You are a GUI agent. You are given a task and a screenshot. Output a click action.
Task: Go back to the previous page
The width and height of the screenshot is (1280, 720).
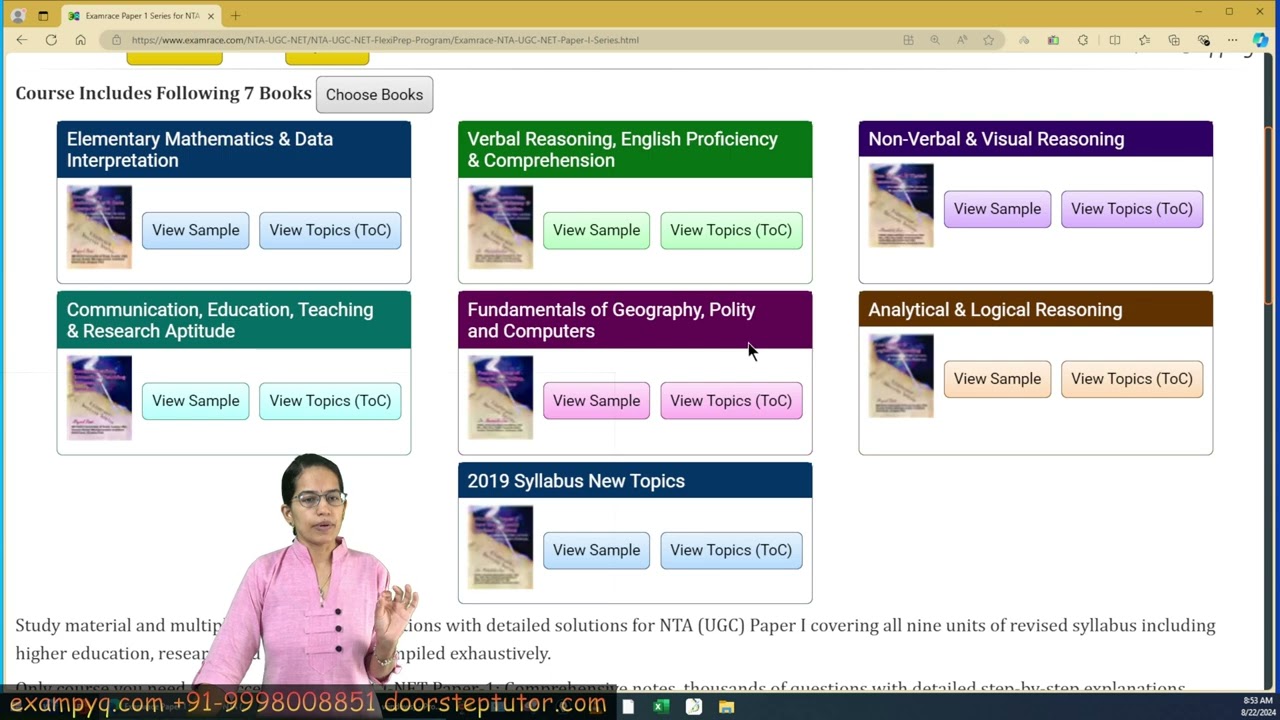(x=22, y=40)
